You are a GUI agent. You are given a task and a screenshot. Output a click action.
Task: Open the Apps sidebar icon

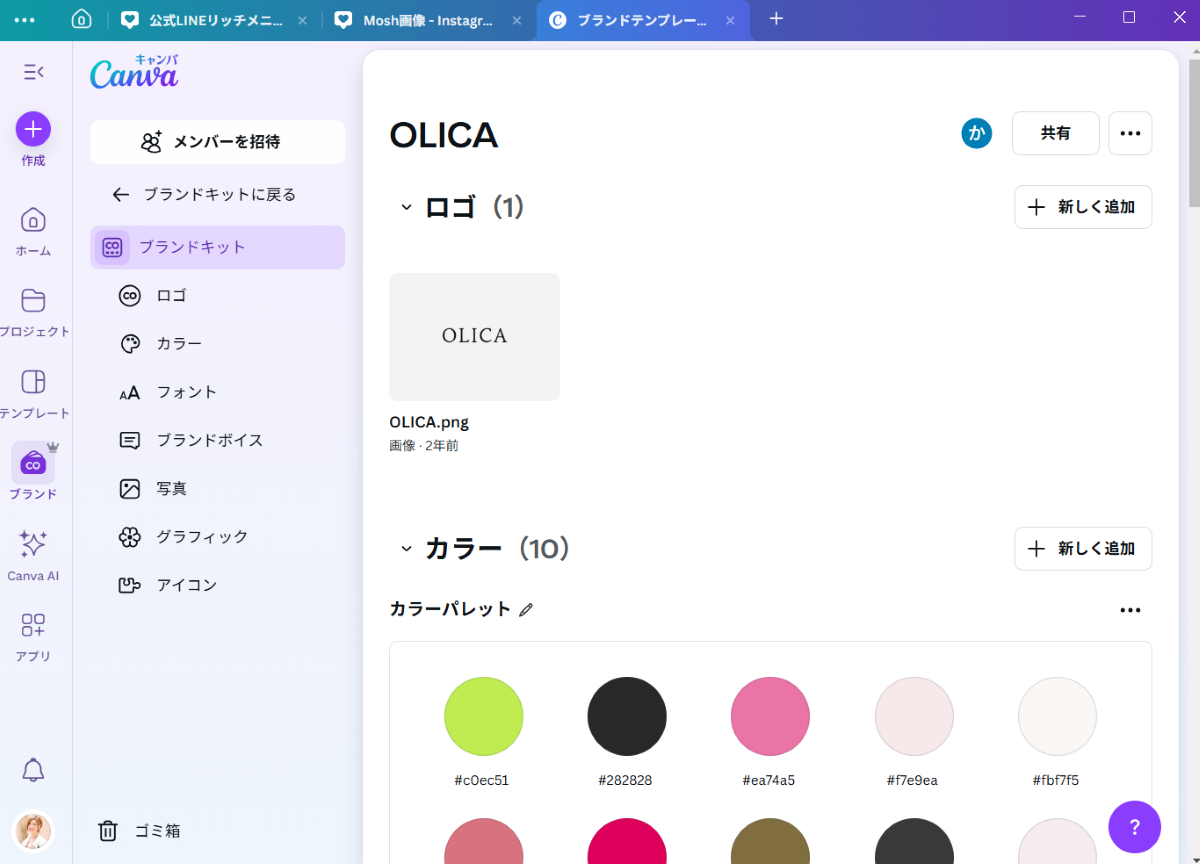click(x=33, y=627)
